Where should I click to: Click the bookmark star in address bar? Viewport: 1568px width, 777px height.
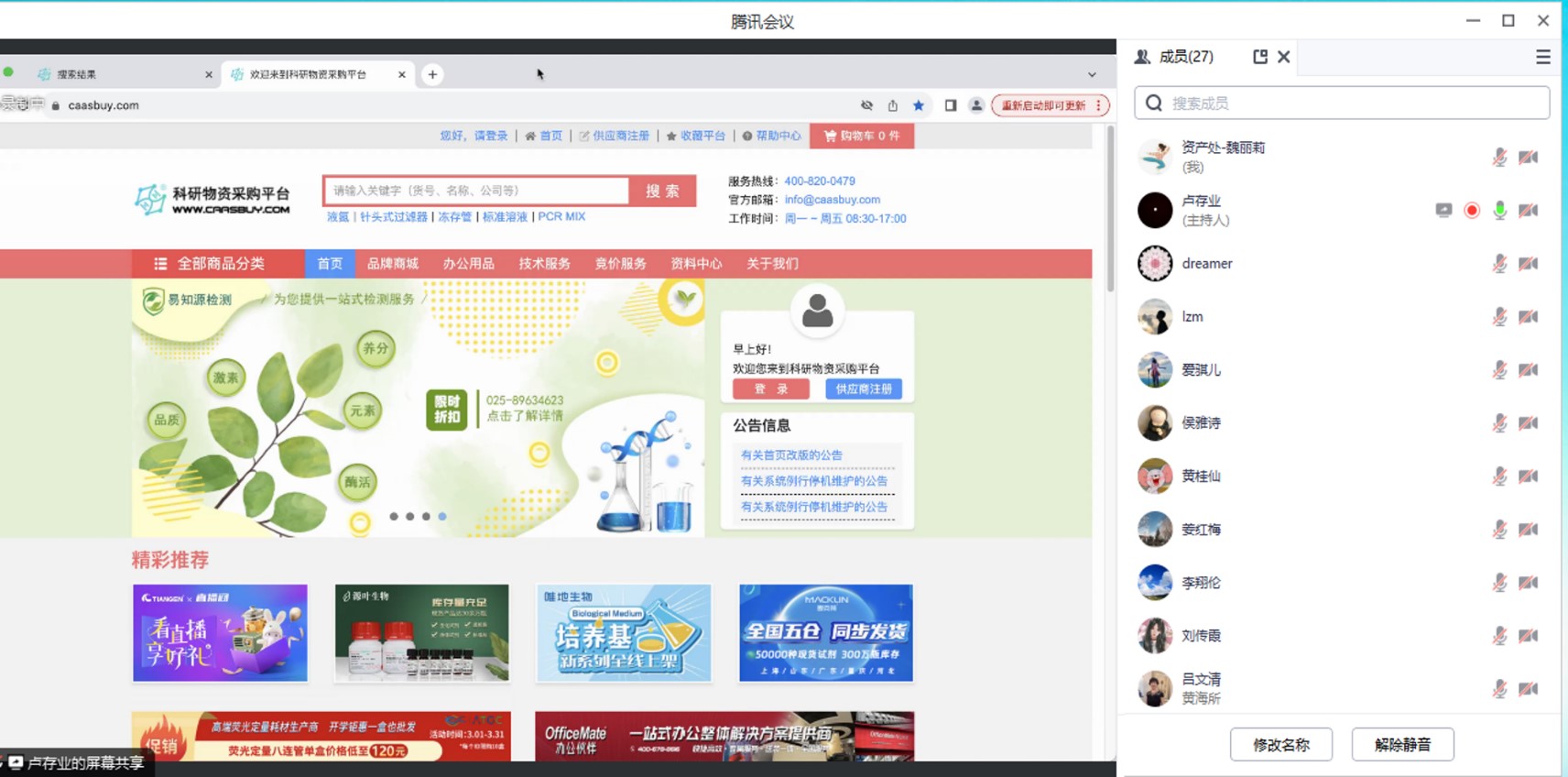[919, 105]
